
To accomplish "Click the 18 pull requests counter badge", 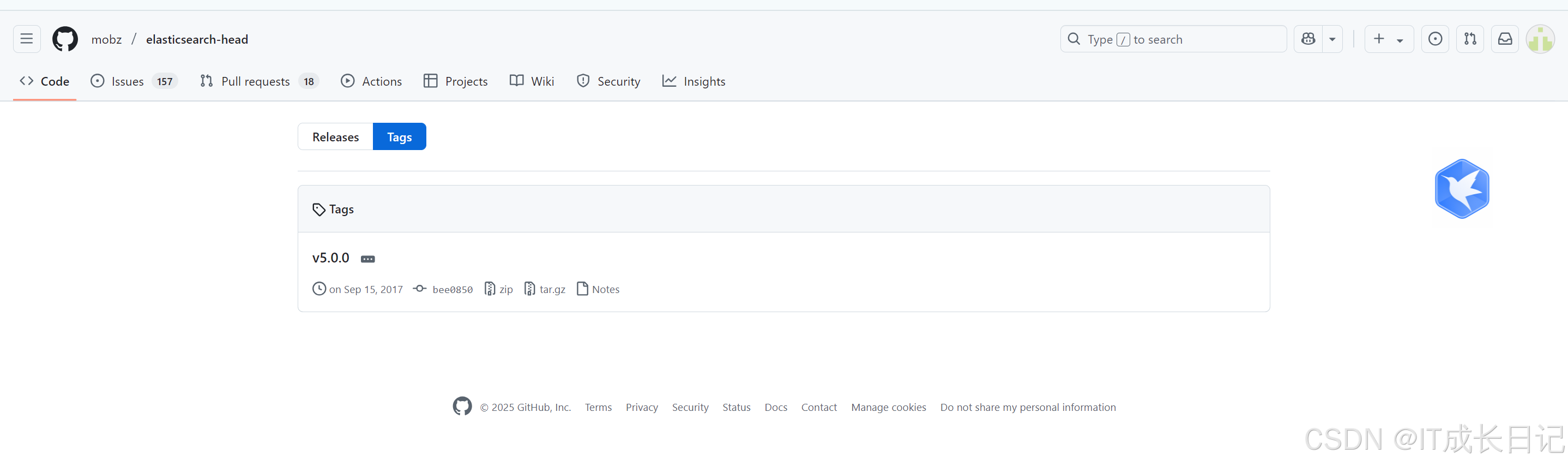I will click(309, 82).
